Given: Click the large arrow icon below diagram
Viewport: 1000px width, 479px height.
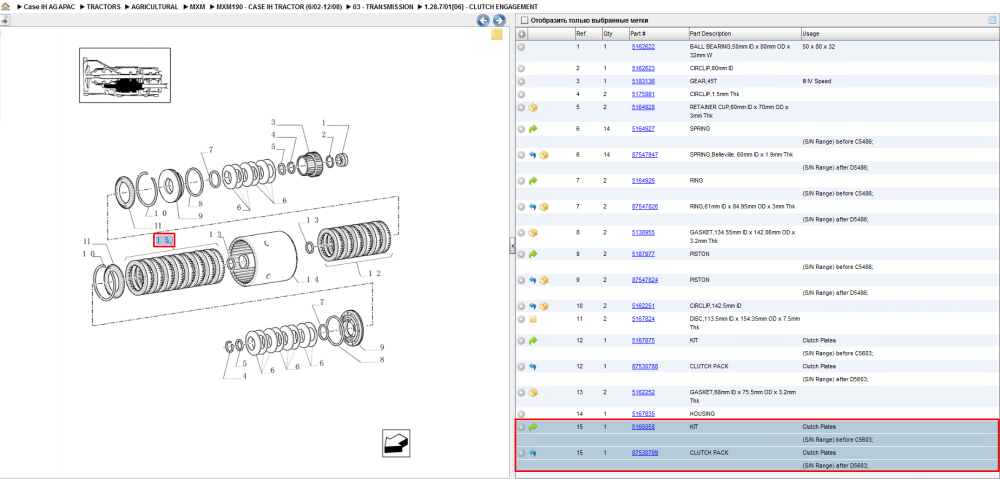Looking at the screenshot, I should coord(396,443).
